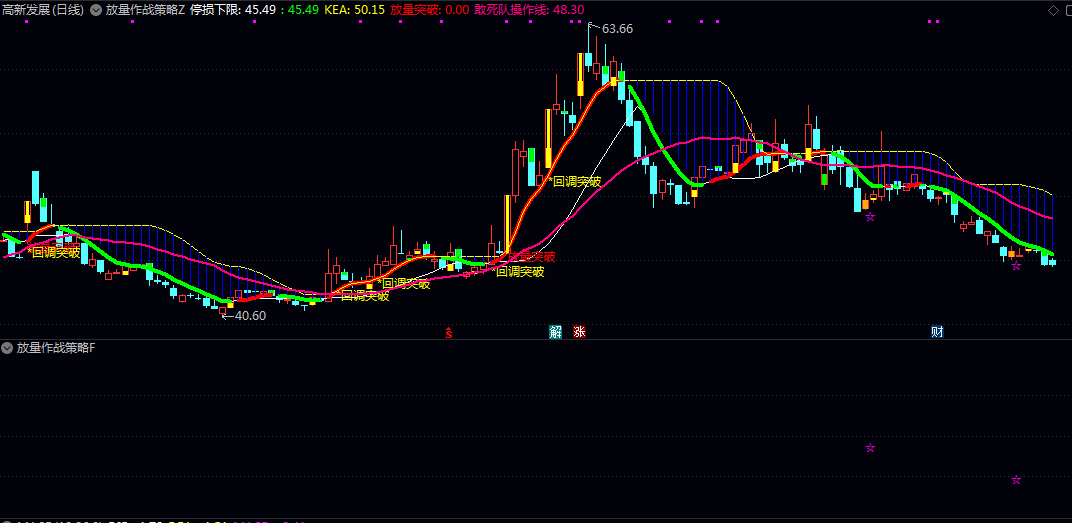Click the 40.60 low price label
Viewport: 1072px width, 523px height.
250,316
